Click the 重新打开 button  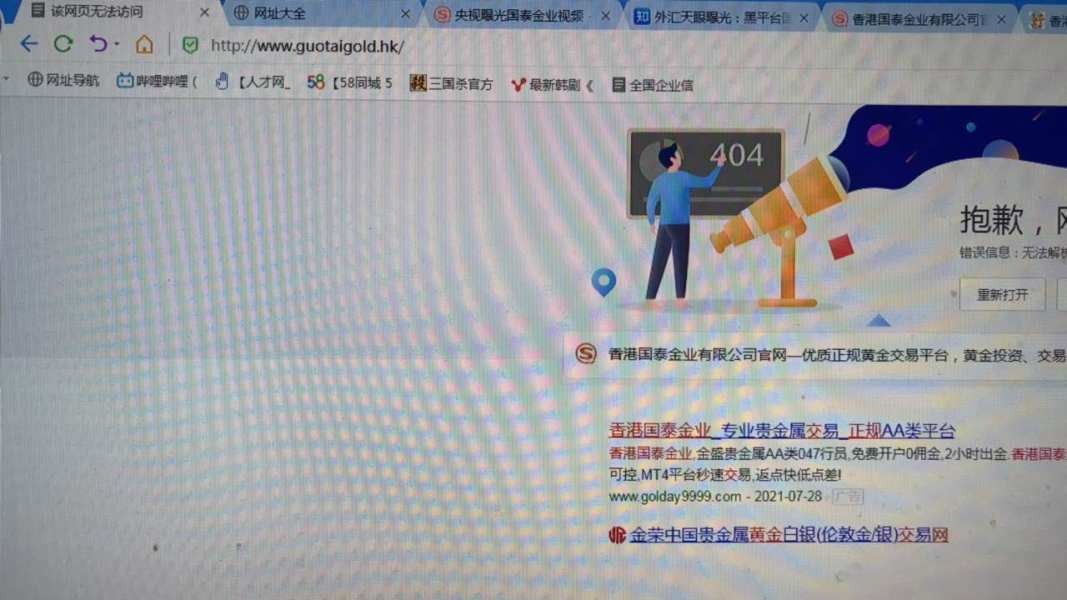[1002, 295]
